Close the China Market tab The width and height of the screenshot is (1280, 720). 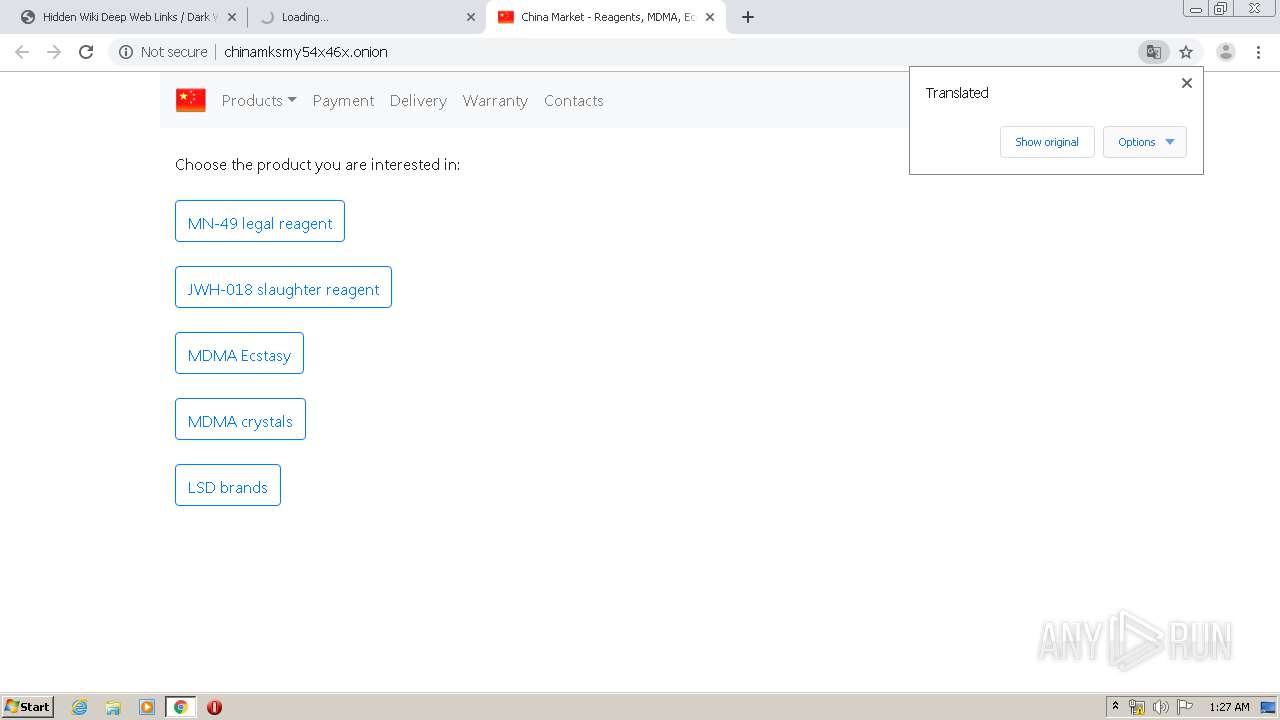[710, 17]
